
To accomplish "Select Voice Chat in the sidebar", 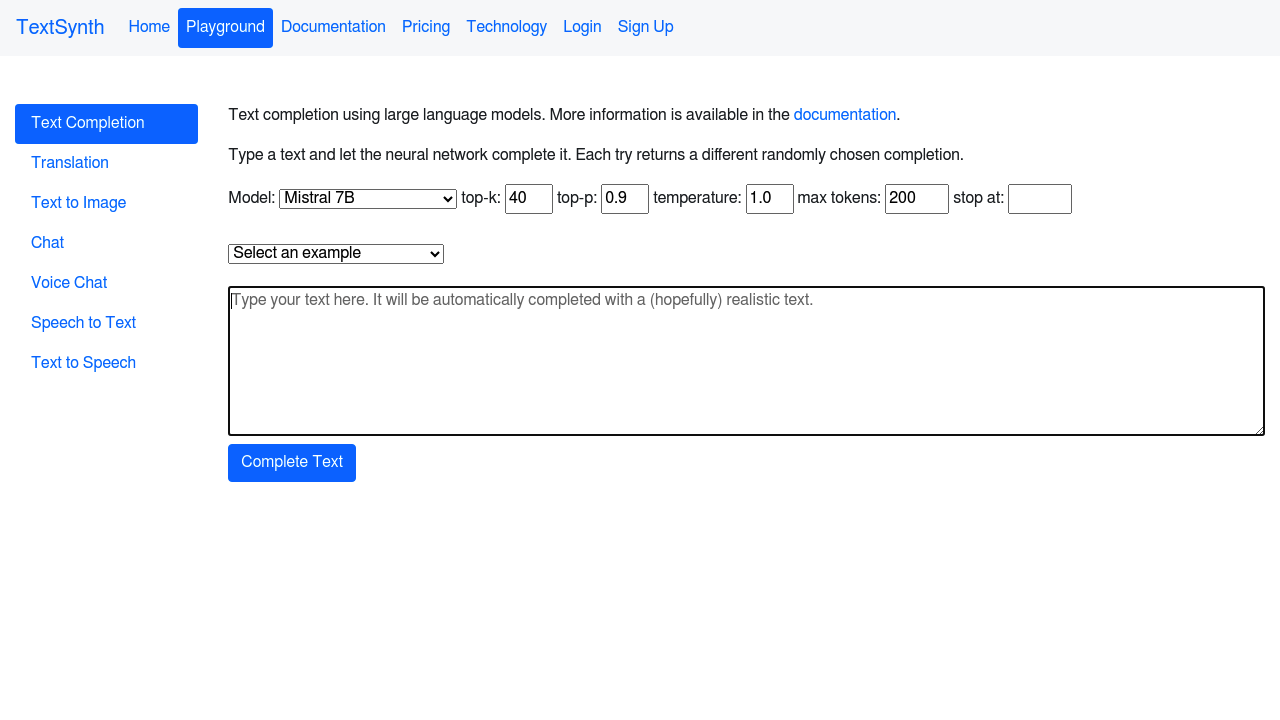I will (x=68, y=283).
